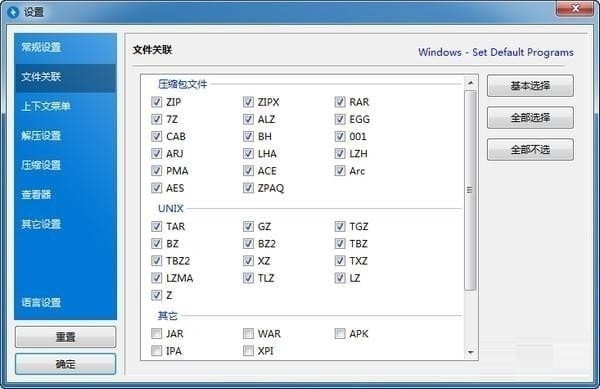Viewport: 600px width, 389px height.
Task: Click the Bandizip app icon in title bar
Action: [x=13, y=12]
